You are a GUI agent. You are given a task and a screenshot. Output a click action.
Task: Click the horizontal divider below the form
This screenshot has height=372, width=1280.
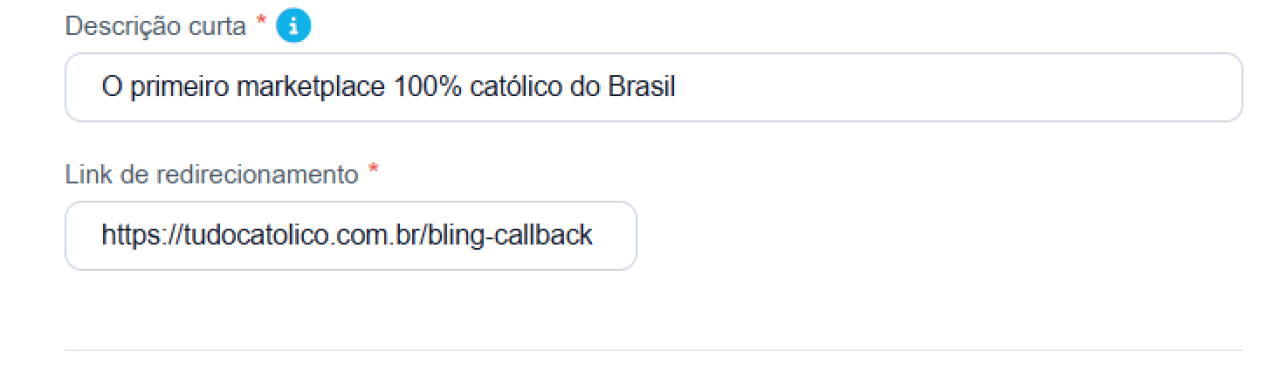tap(653, 350)
